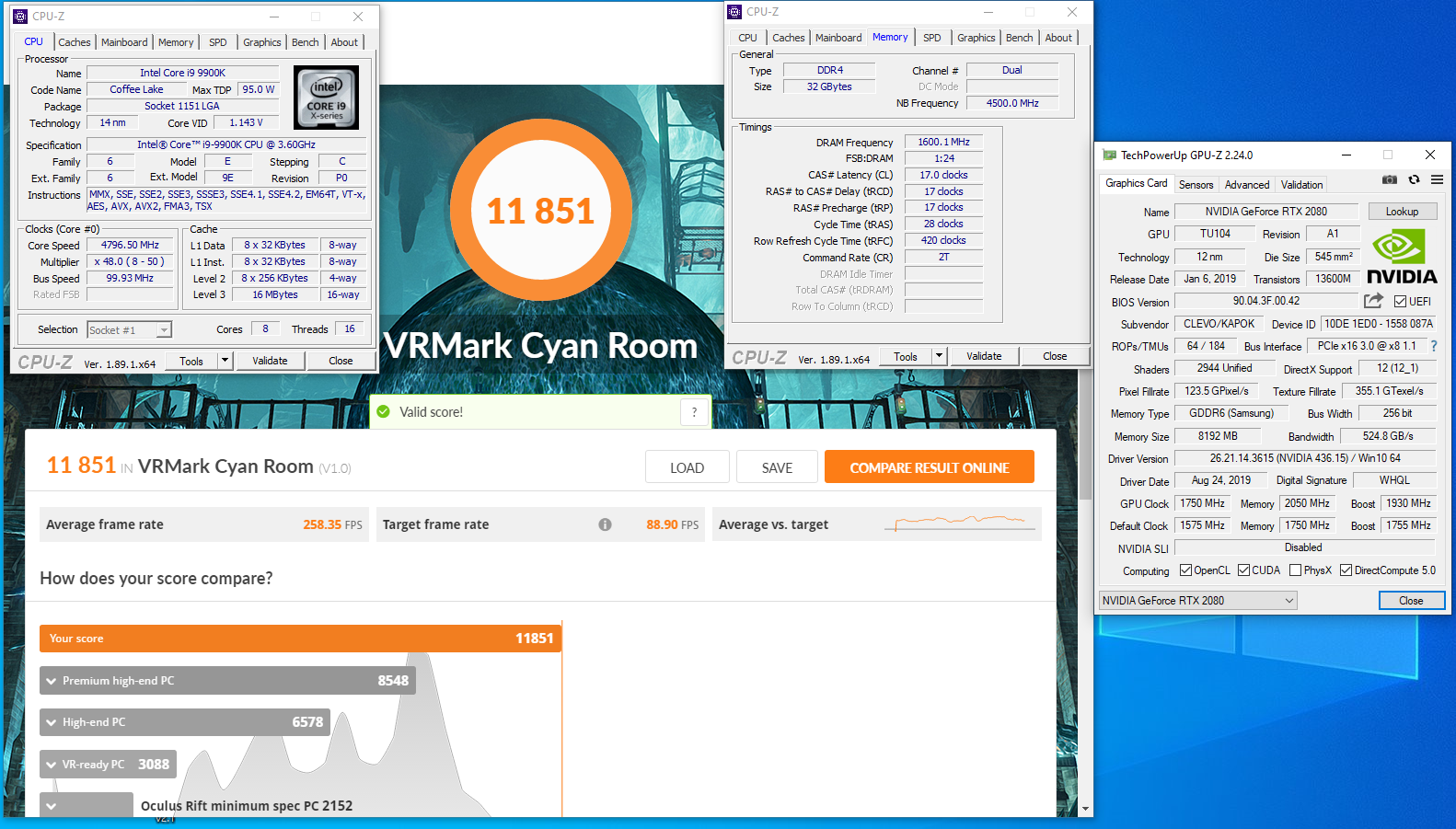Screen dimensions: 1456x829
Task: Click the Threads value 16 in CPU-Z
Action: pos(350,329)
